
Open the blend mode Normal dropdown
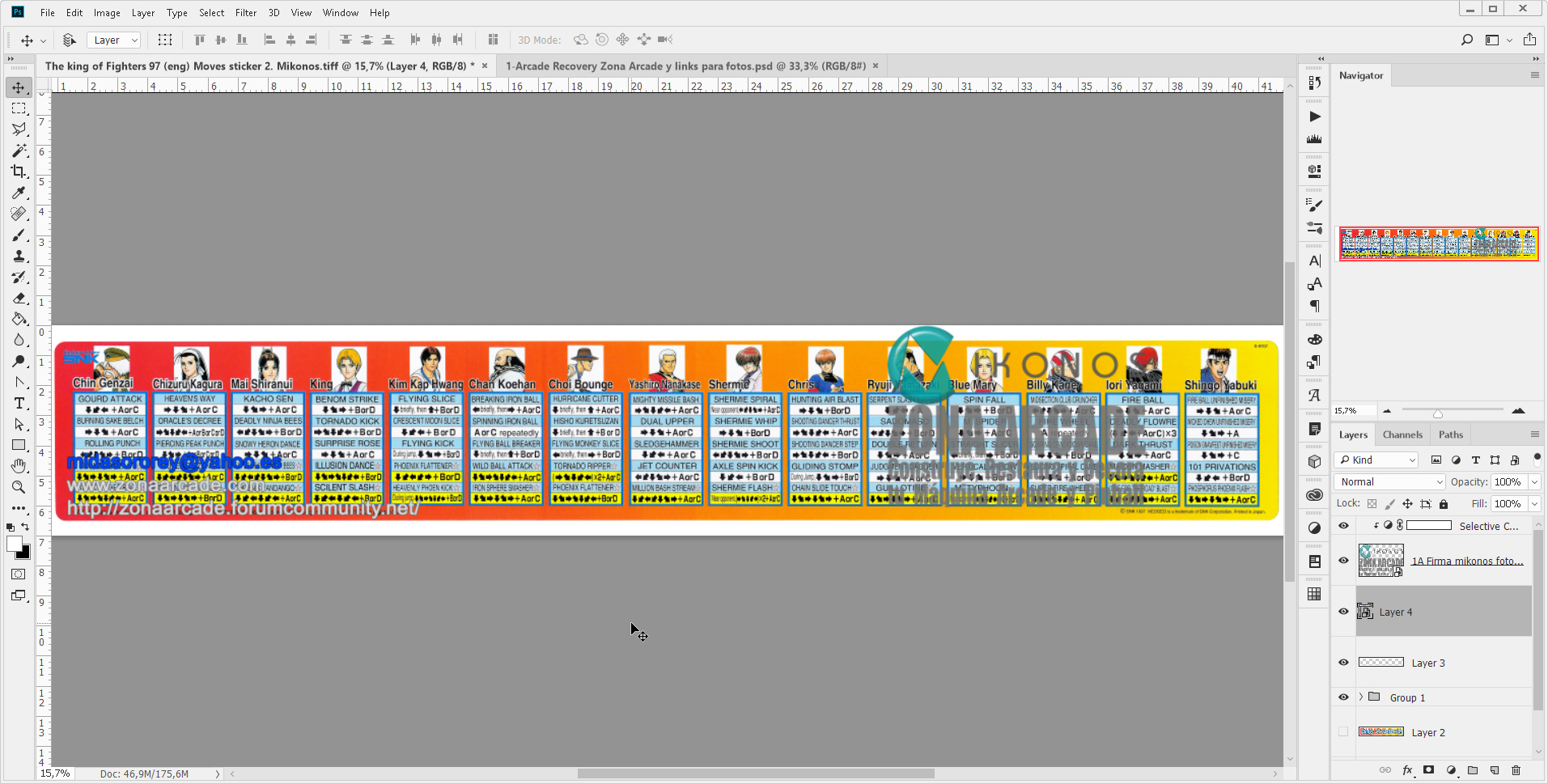(1390, 482)
